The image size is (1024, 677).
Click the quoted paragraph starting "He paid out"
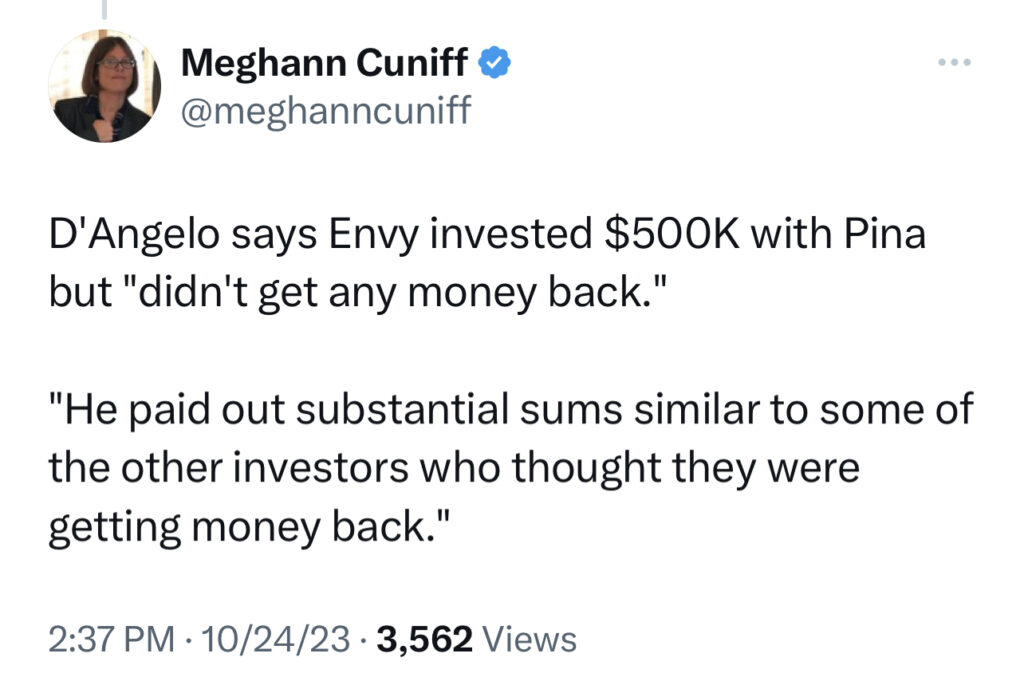tap(511, 469)
